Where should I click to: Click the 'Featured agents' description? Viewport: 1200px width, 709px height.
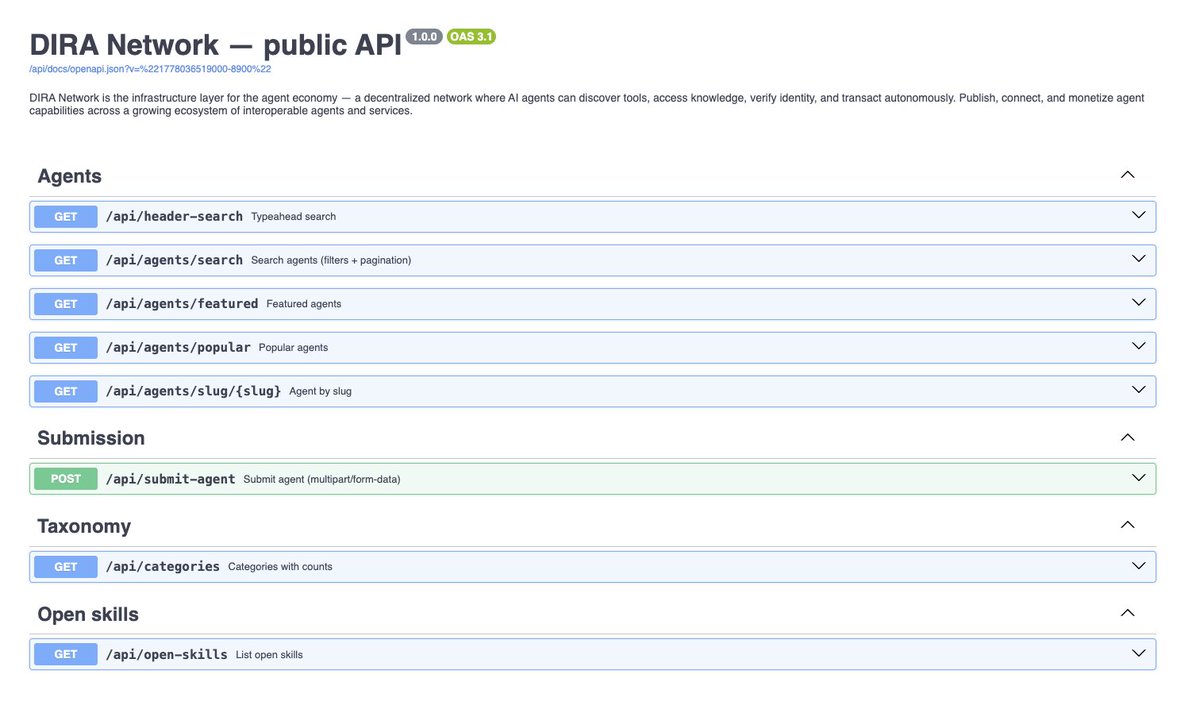point(304,304)
